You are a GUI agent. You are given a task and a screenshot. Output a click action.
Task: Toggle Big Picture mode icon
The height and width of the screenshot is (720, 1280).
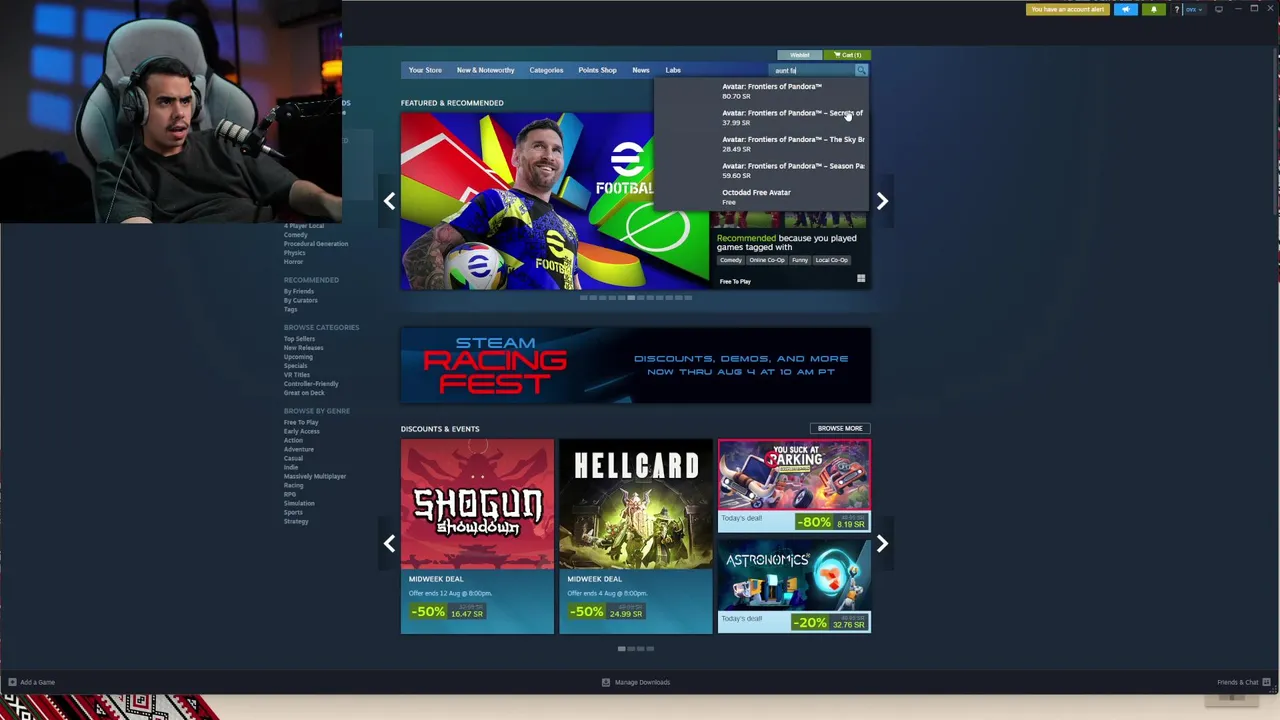(1218, 9)
